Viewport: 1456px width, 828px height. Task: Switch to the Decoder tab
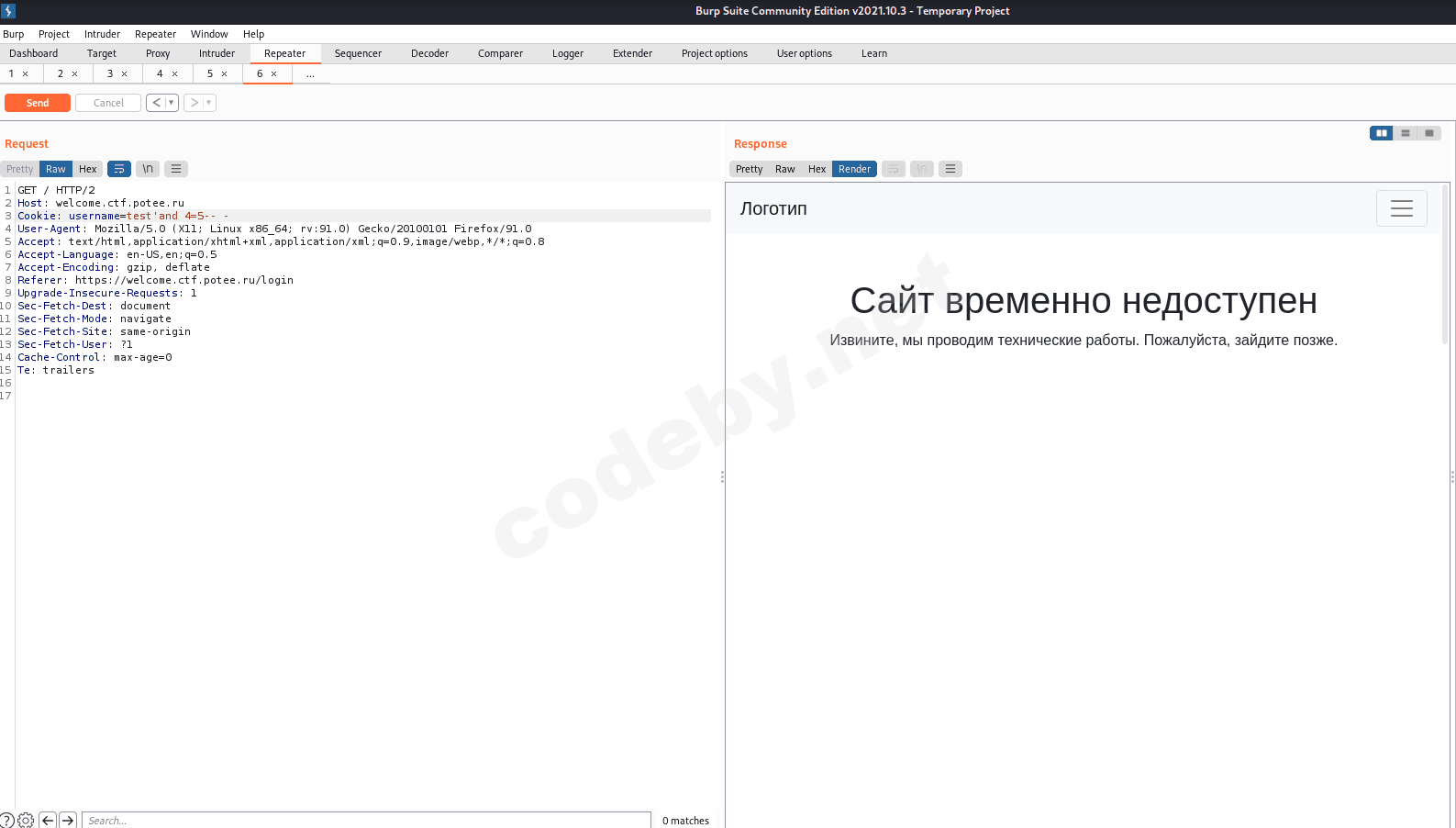(429, 53)
